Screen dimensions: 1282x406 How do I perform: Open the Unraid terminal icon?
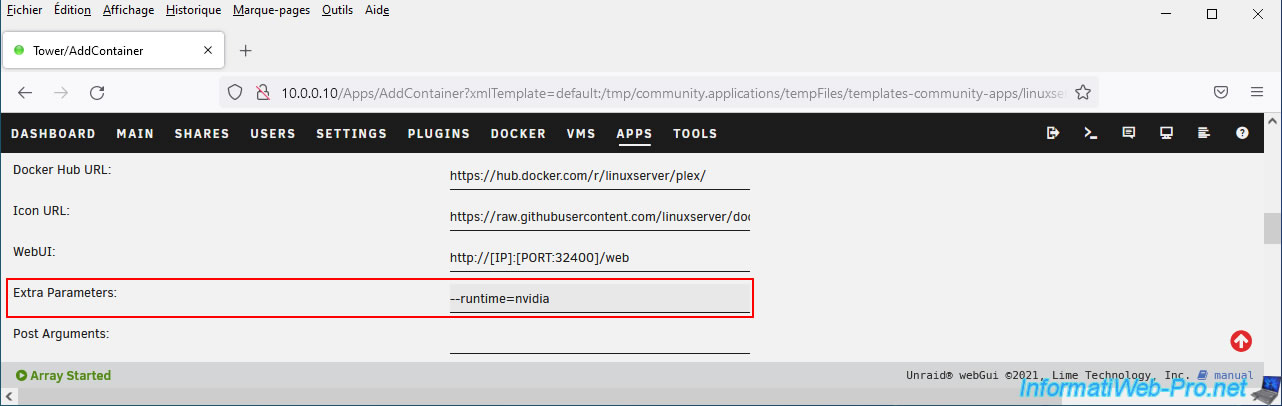pyautogui.click(x=1091, y=133)
